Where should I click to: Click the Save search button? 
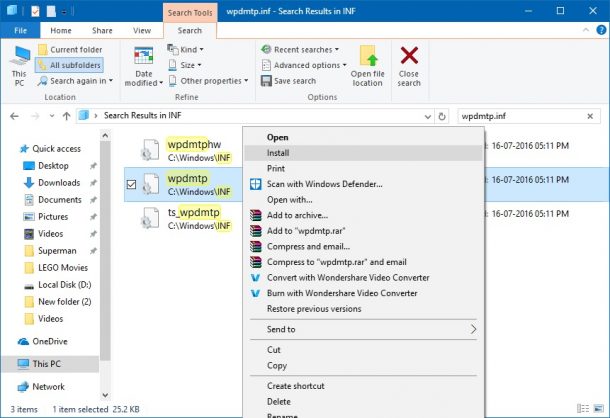click(x=288, y=81)
